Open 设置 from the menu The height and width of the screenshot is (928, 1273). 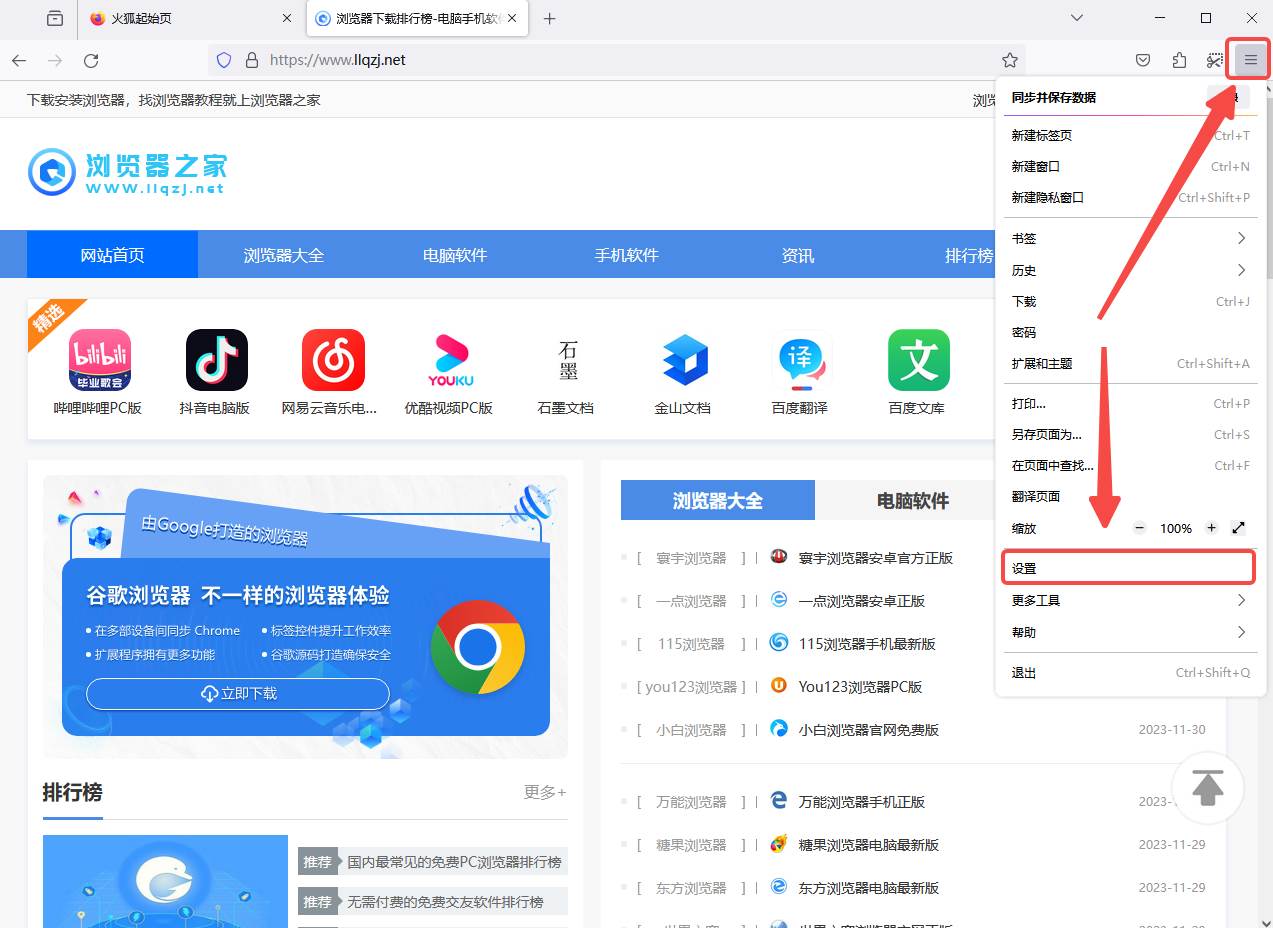point(1128,567)
